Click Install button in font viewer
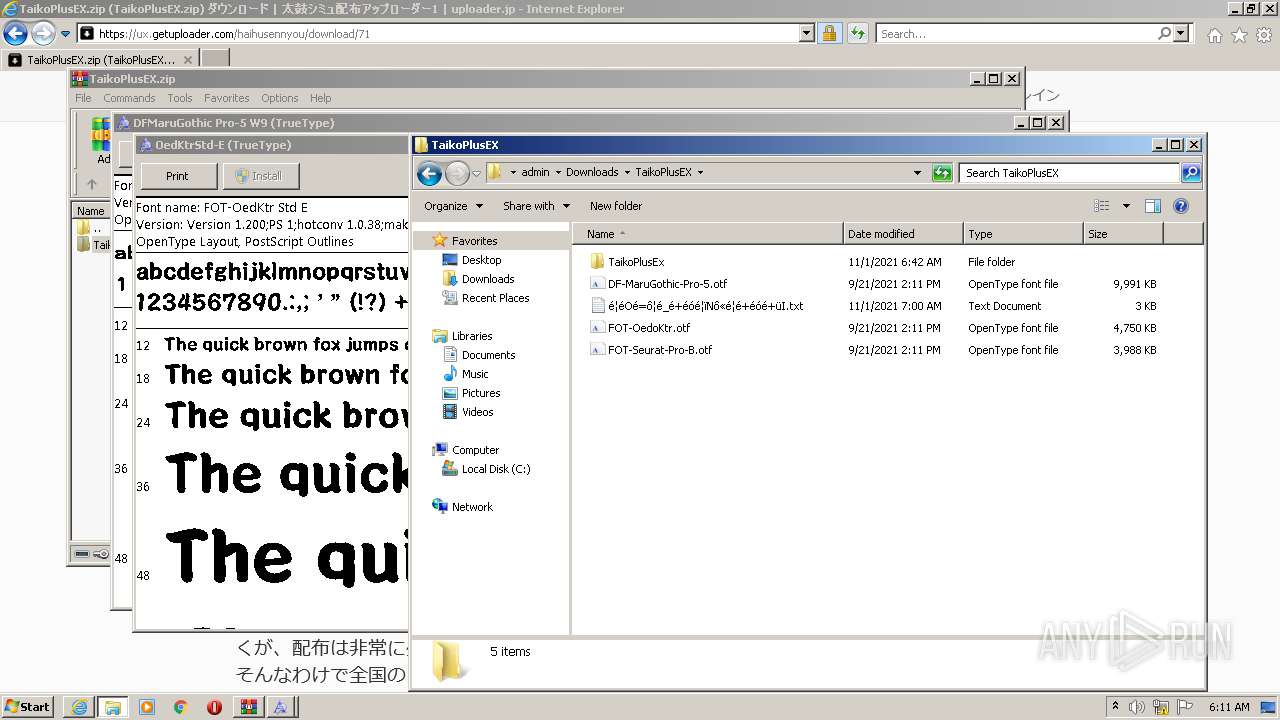 coord(259,176)
